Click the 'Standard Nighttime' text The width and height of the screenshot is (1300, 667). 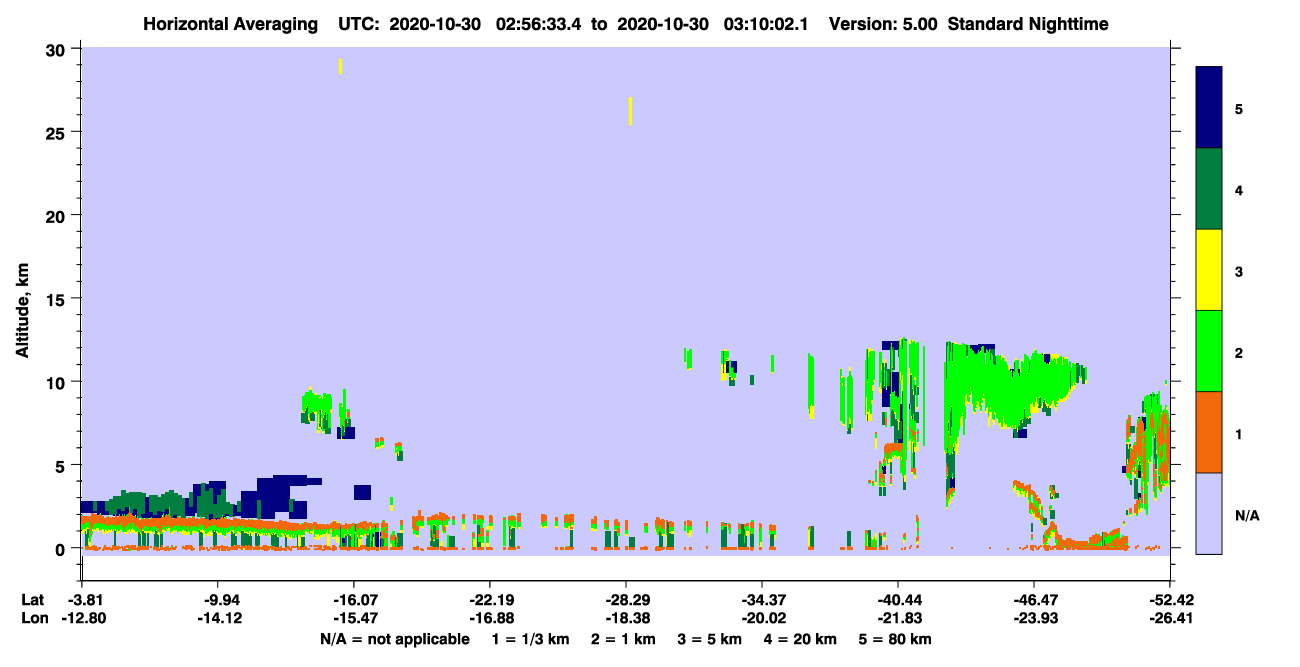[1028, 24]
